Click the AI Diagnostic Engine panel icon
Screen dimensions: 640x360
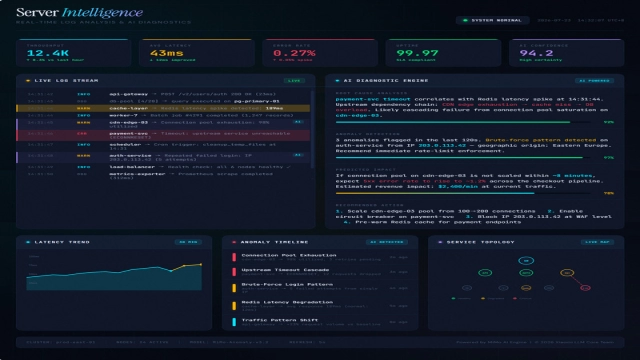[x=337, y=81]
